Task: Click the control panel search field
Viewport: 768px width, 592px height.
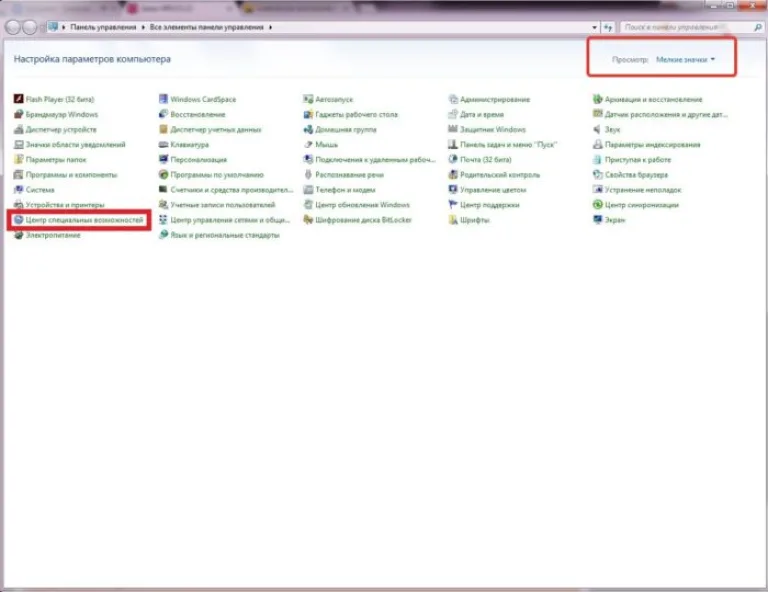Action: point(686,27)
